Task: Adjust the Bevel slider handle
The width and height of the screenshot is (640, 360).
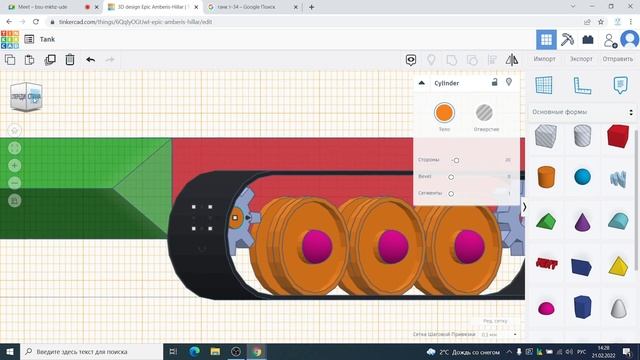Action: [x=451, y=177]
